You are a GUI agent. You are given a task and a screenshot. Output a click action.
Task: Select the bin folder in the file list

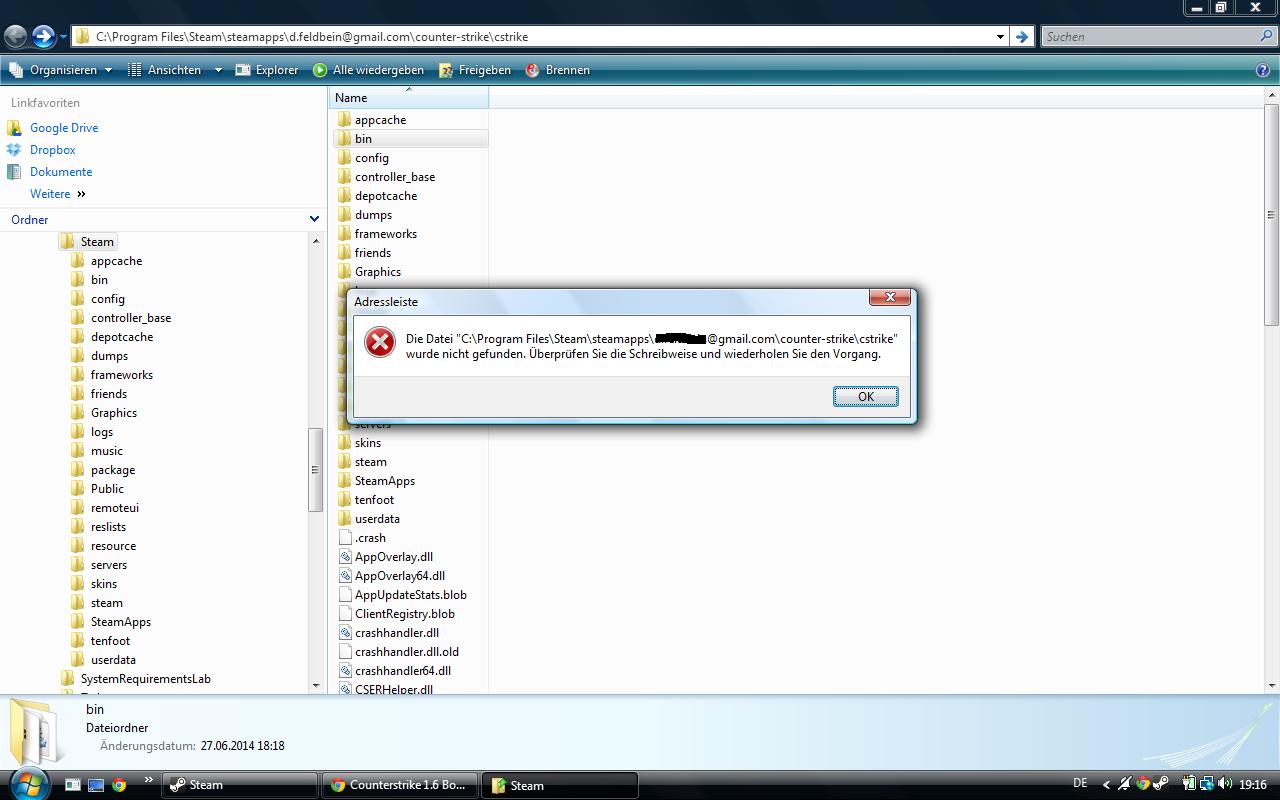click(410, 139)
